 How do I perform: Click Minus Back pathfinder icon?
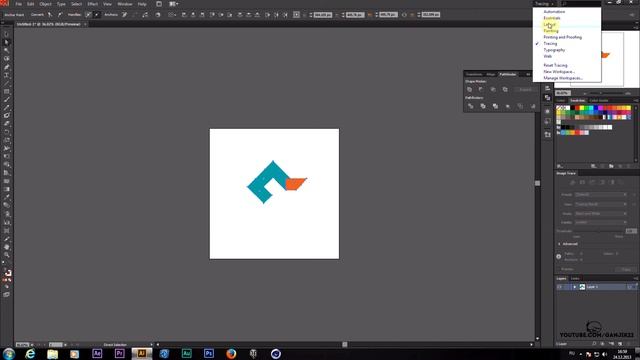tap(533, 106)
